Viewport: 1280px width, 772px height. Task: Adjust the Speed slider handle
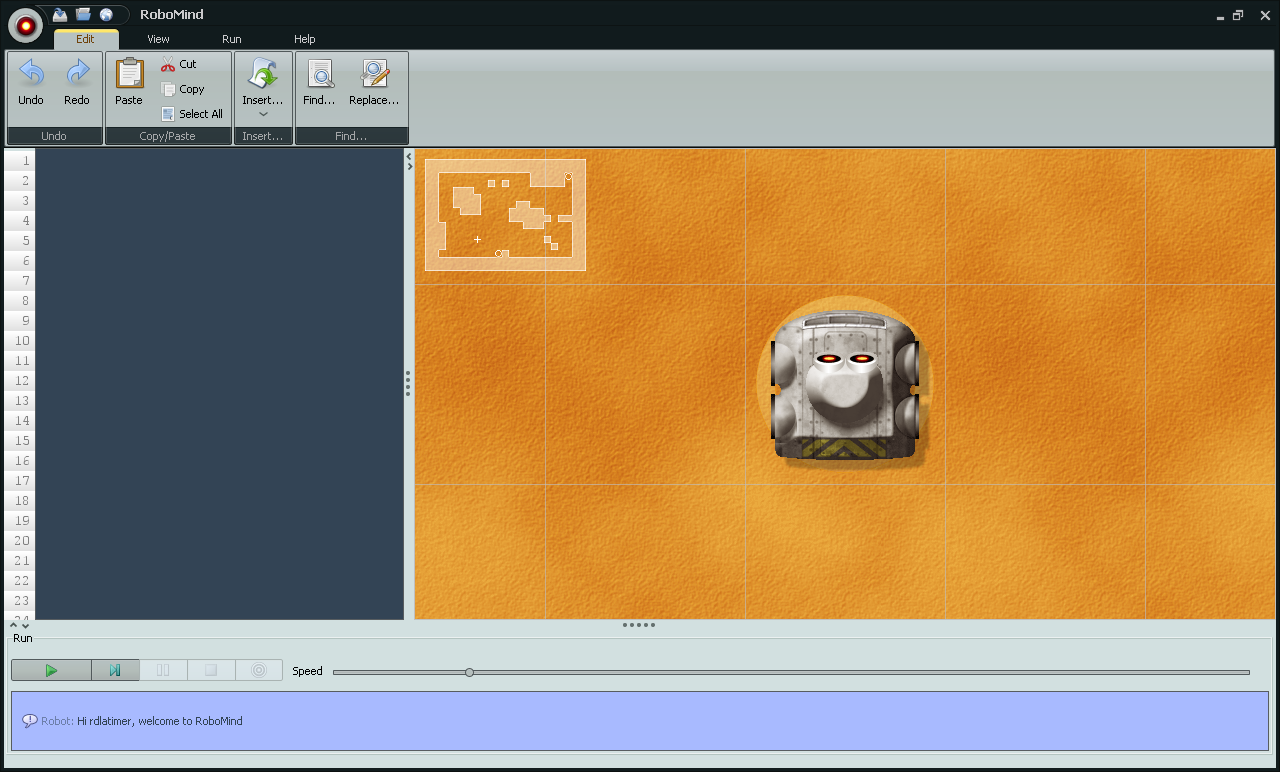coord(469,672)
